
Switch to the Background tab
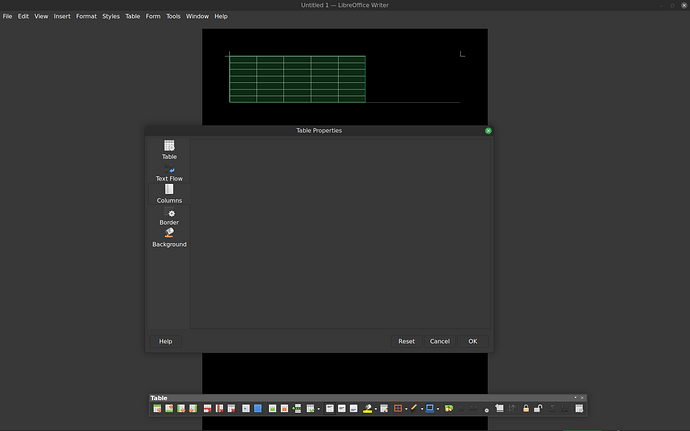(169, 238)
